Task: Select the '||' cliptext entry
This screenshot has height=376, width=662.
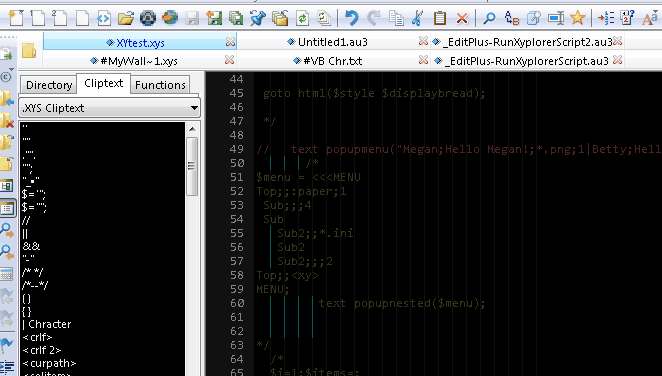Action: [x=25, y=233]
